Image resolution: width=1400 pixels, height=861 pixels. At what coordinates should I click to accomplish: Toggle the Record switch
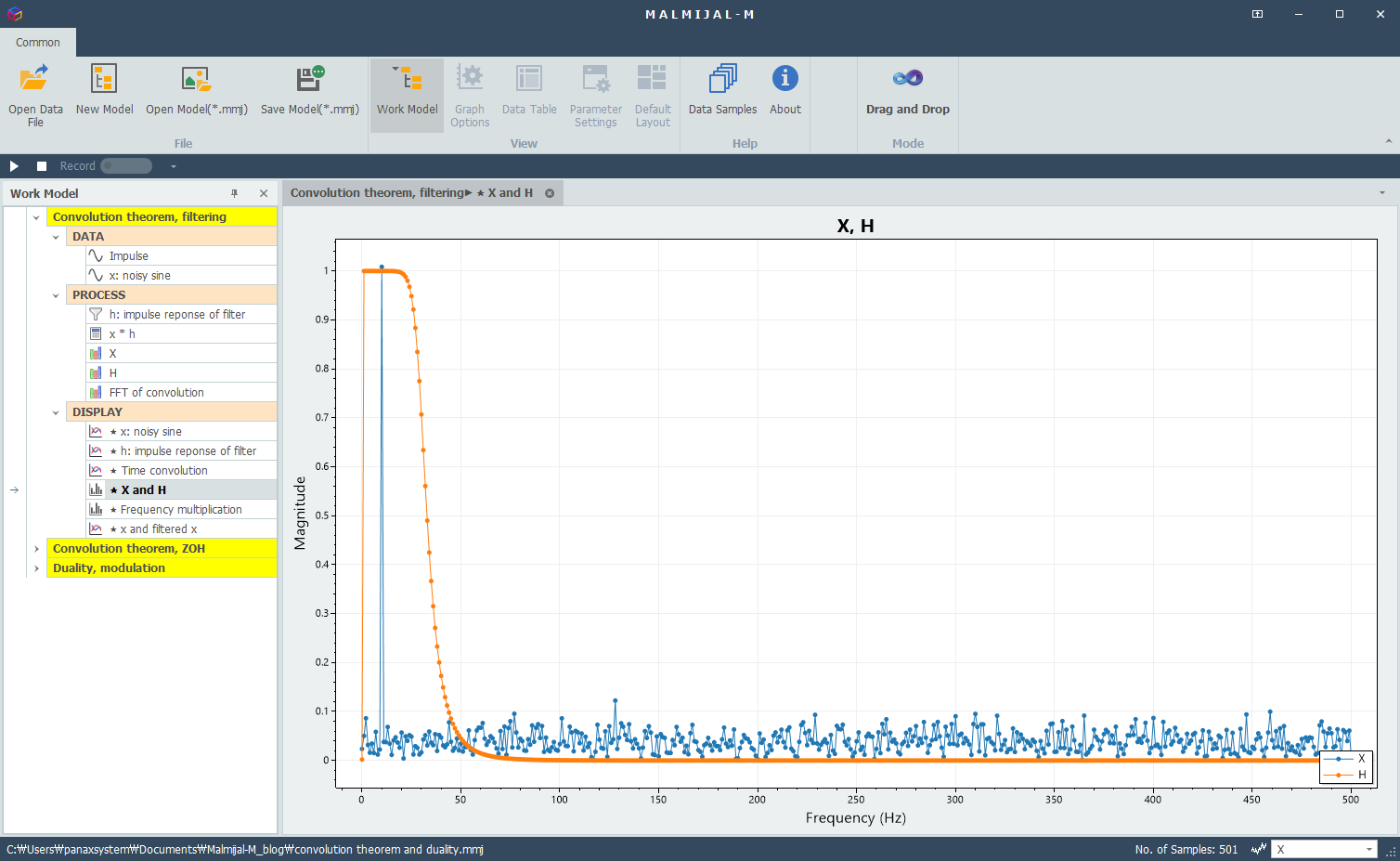click(x=126, y=166)
